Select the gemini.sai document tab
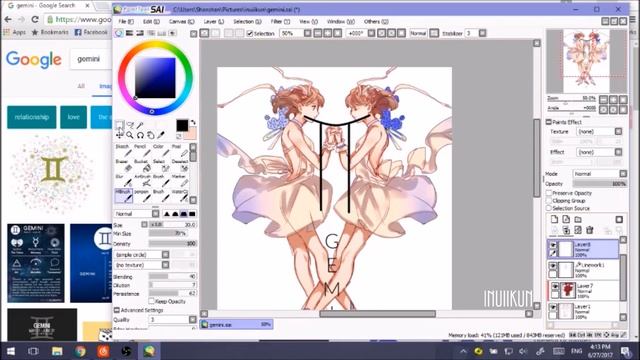This screenshot has width=640, height=360. click(236, 324)
